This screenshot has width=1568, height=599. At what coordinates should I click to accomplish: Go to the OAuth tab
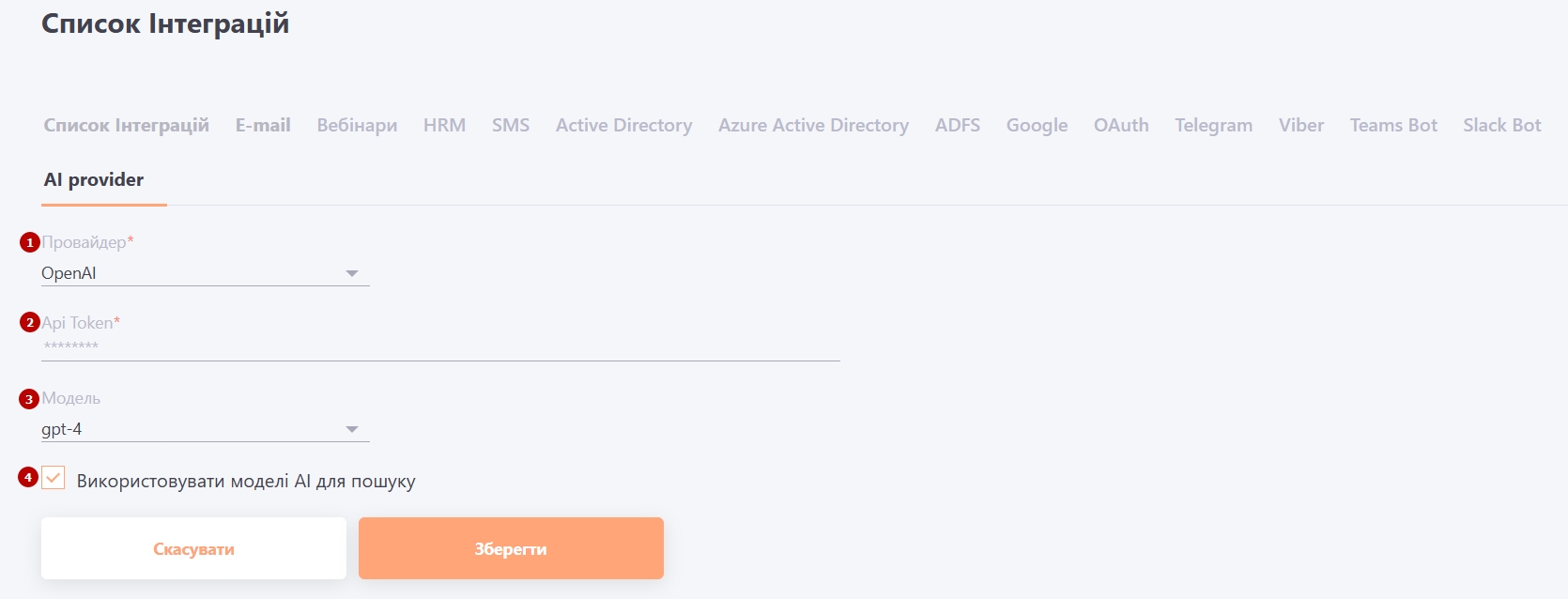1121,125
